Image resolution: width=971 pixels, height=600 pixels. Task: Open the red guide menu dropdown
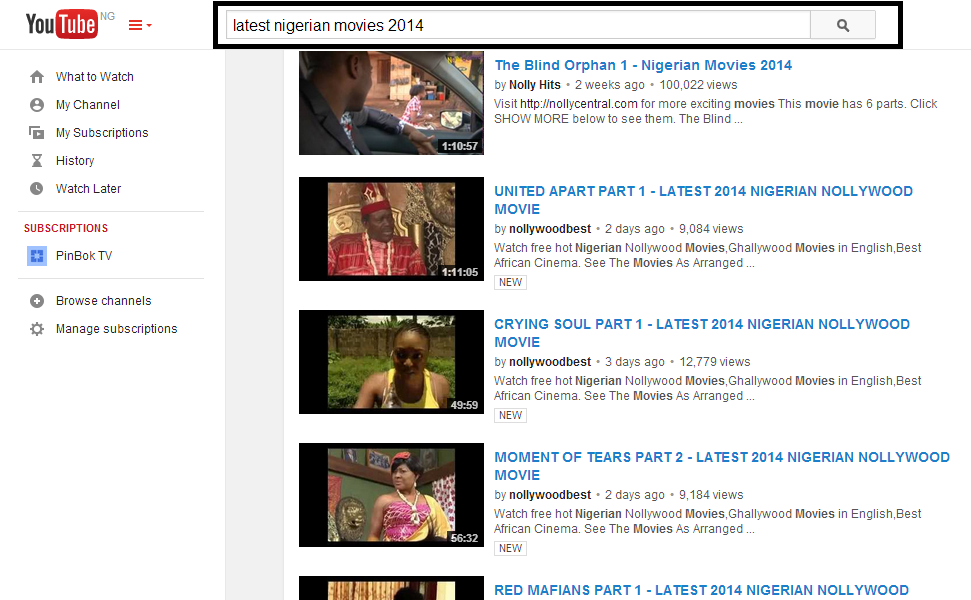click(140, 25)
